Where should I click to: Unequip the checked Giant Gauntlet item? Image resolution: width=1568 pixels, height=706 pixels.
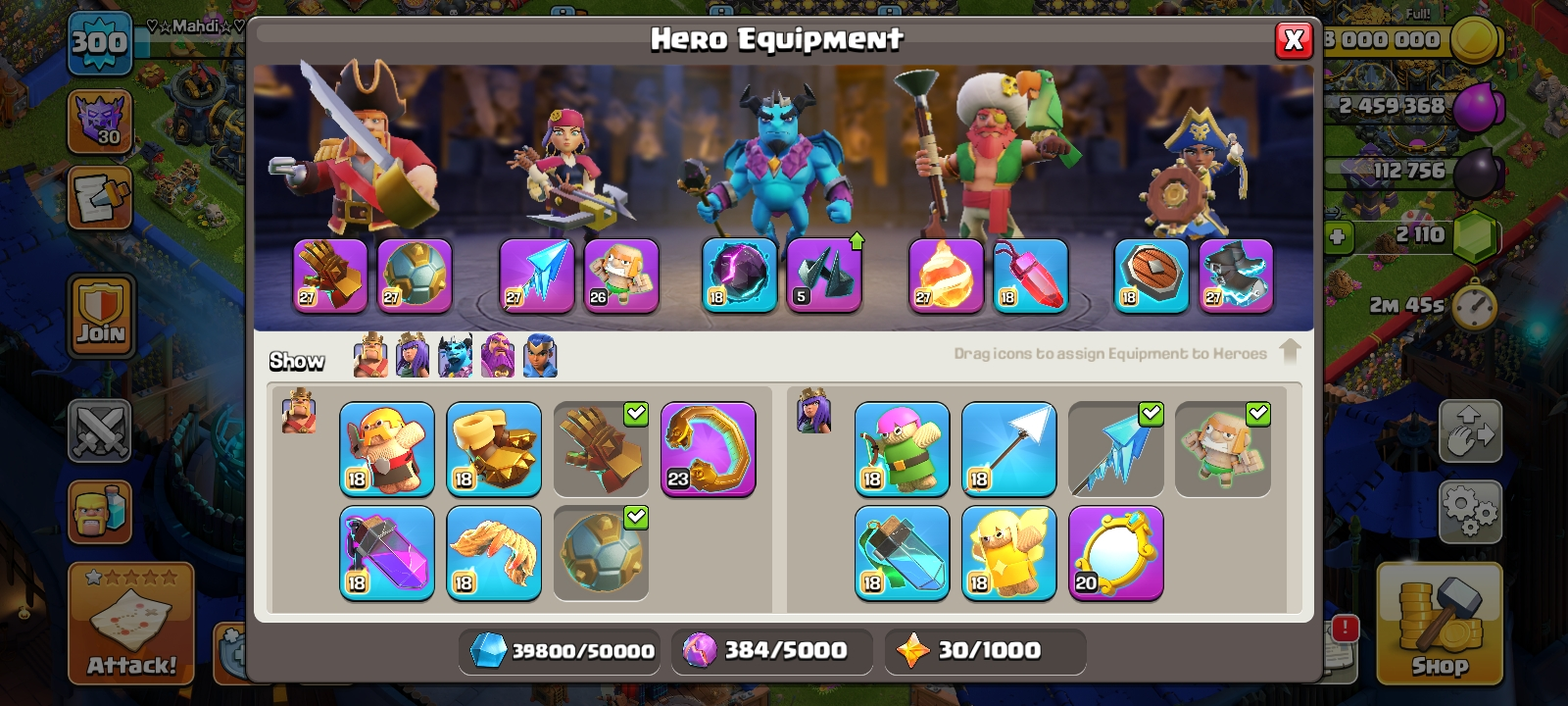point(602,449)
